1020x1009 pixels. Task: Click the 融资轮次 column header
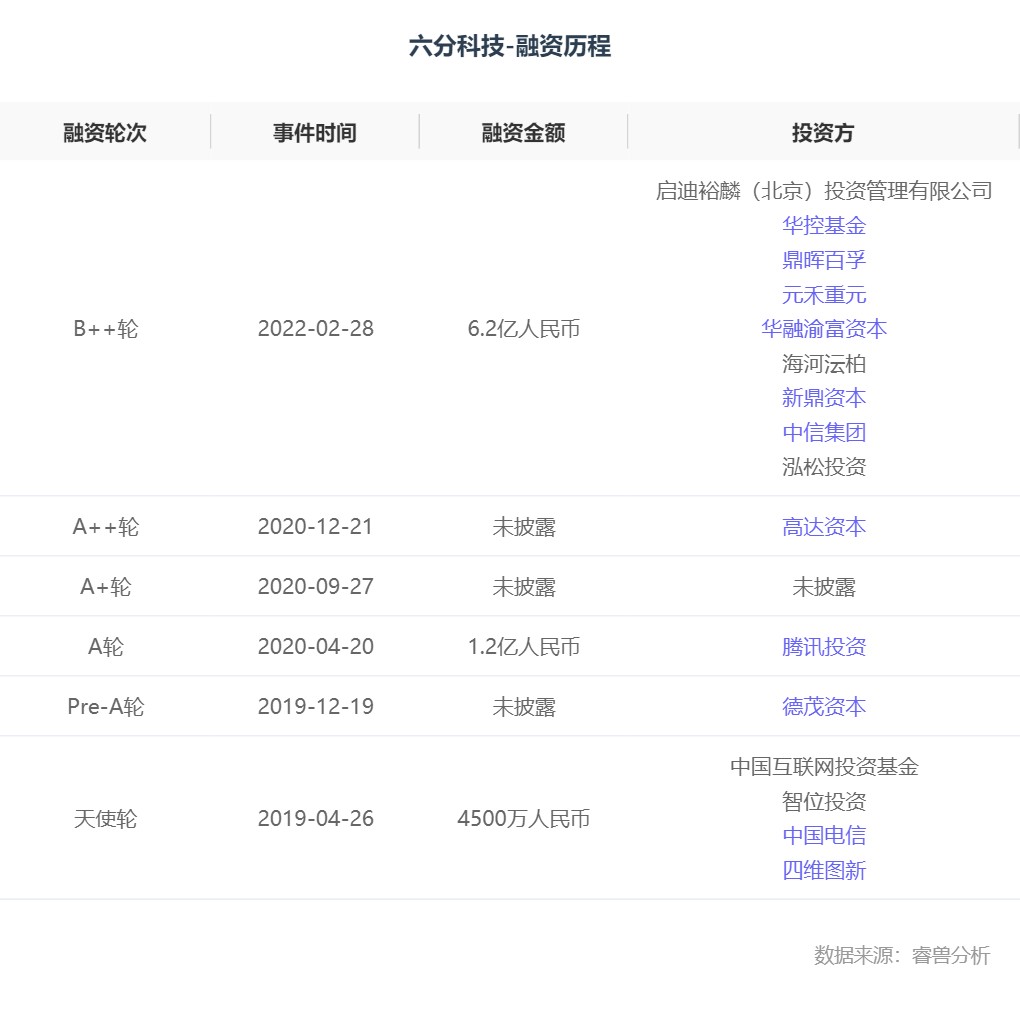[105, 133]
